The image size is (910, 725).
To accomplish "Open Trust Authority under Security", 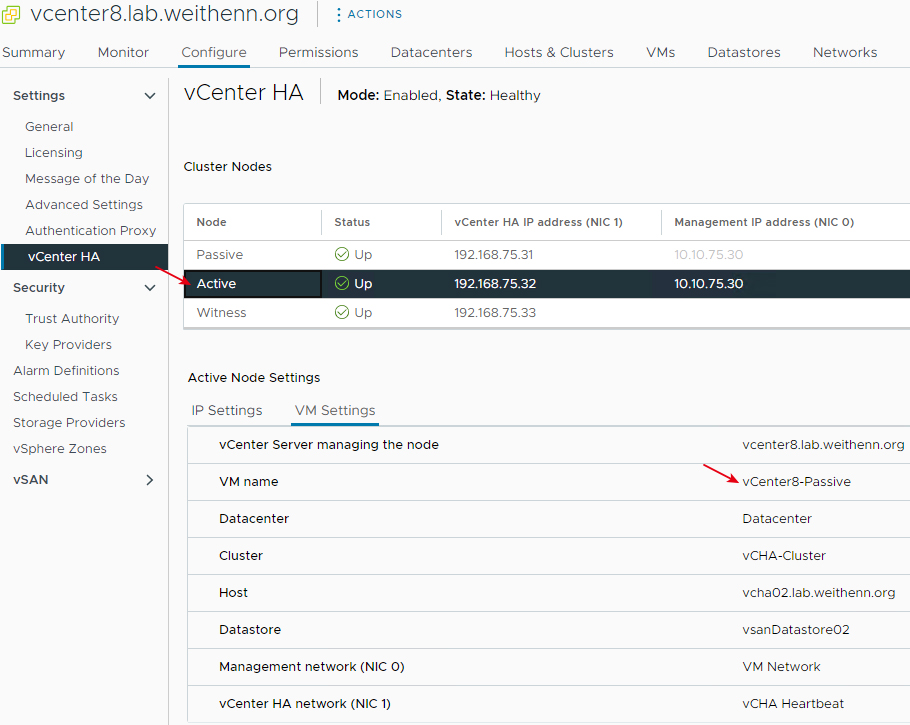I will point(72,319).
